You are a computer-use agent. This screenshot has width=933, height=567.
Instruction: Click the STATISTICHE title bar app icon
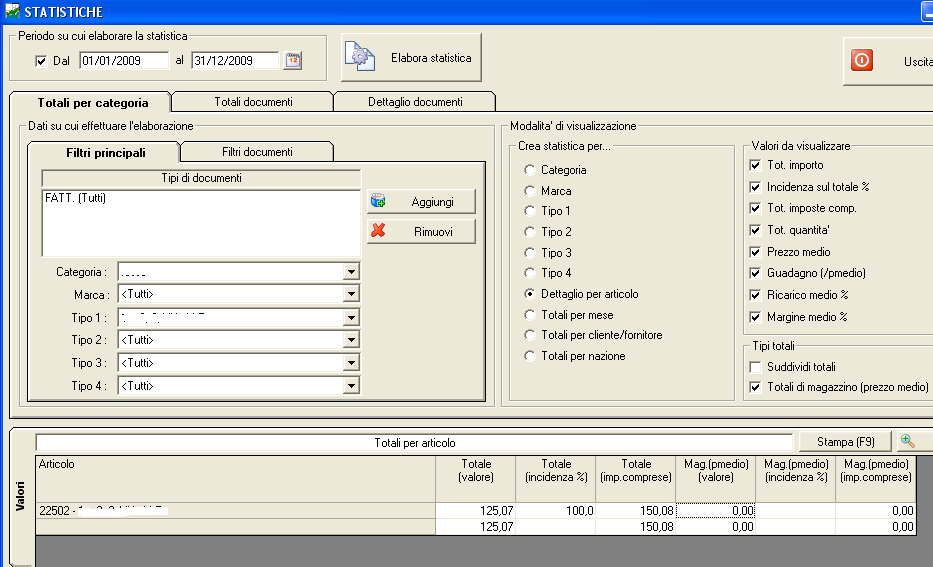point(11,12)
